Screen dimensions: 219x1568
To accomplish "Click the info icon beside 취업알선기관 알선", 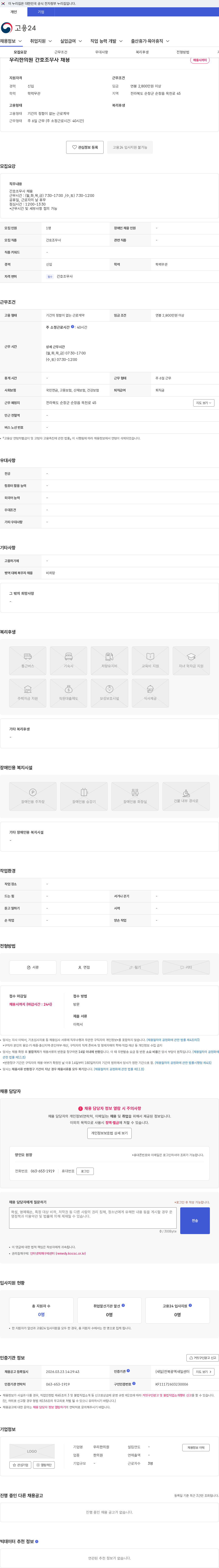I will click(123, 1305).
